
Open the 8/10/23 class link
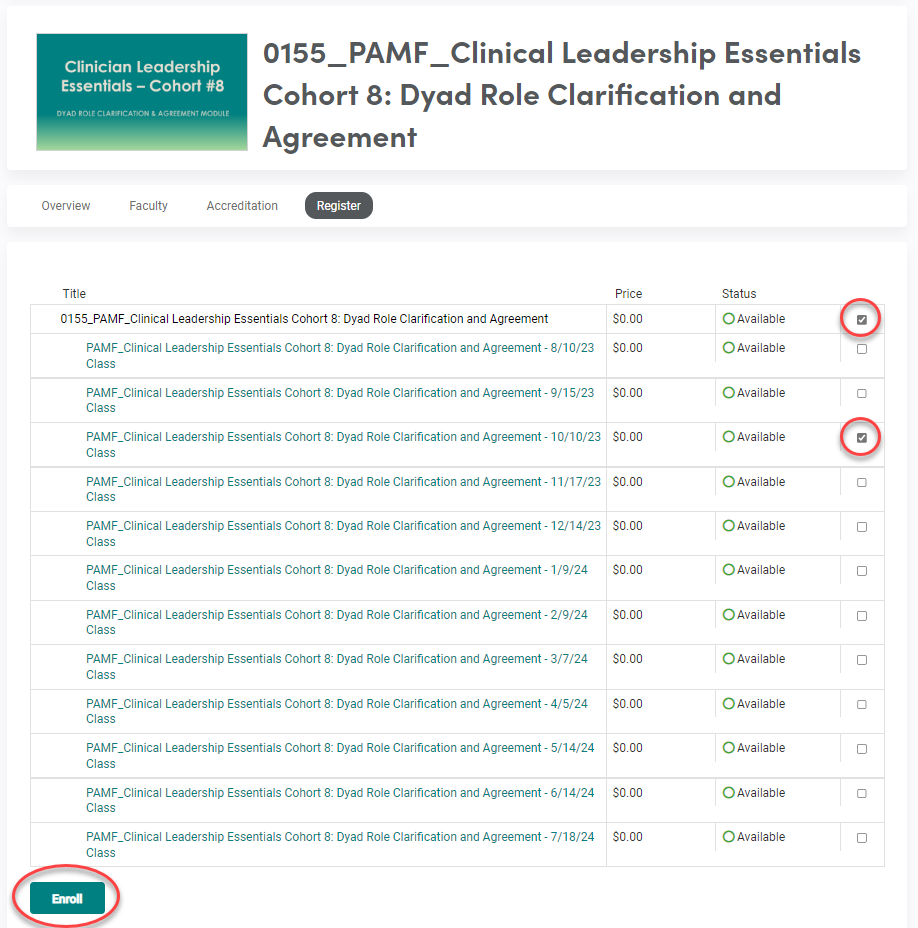click(340, 349)
